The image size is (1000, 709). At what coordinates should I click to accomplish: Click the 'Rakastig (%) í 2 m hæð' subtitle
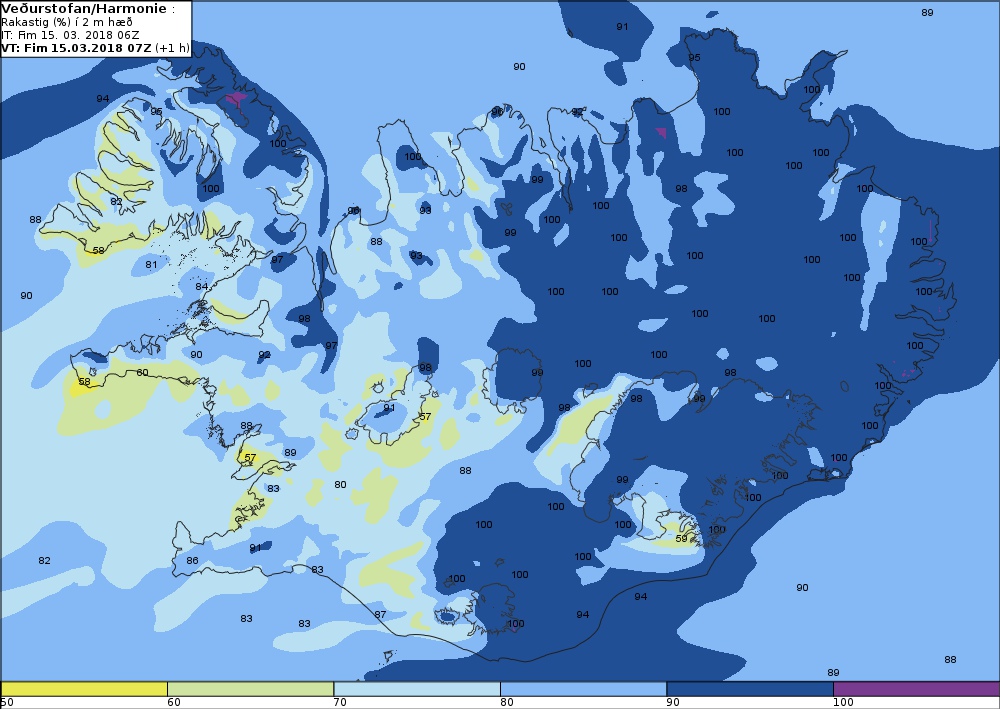pyautogui.click(x=67, y=22)
